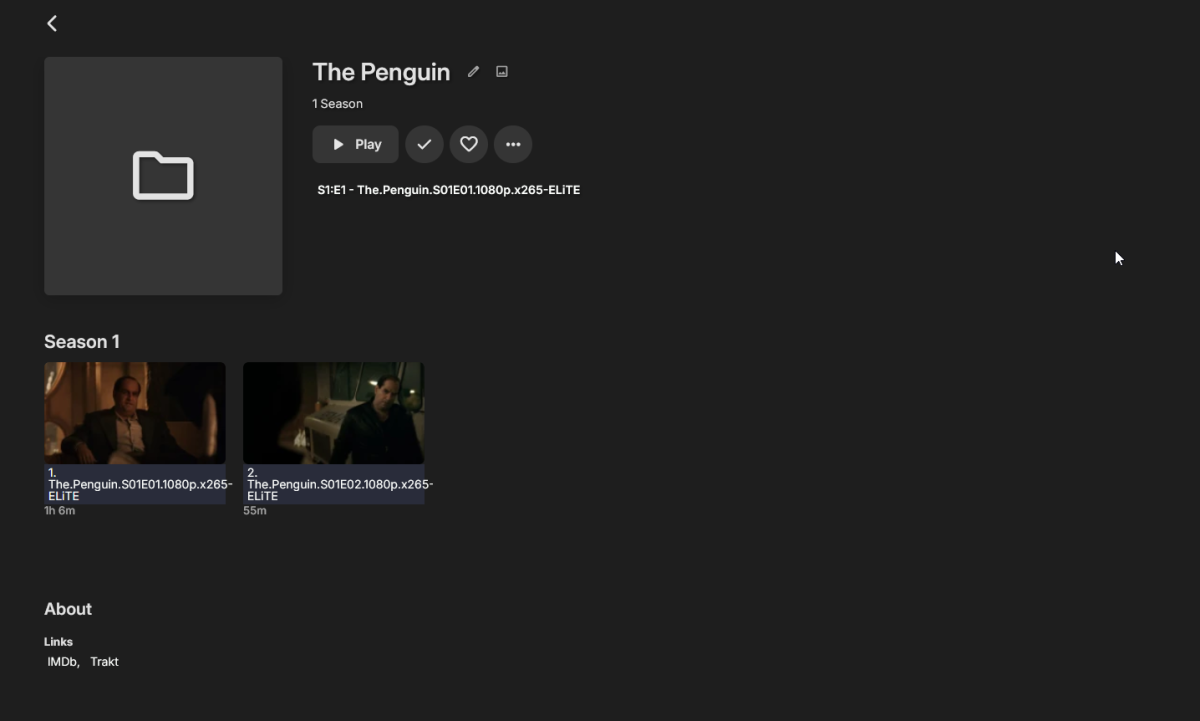Click the 'The Penguin' title text
This screenshot has width=1200, height=721.
381,72
